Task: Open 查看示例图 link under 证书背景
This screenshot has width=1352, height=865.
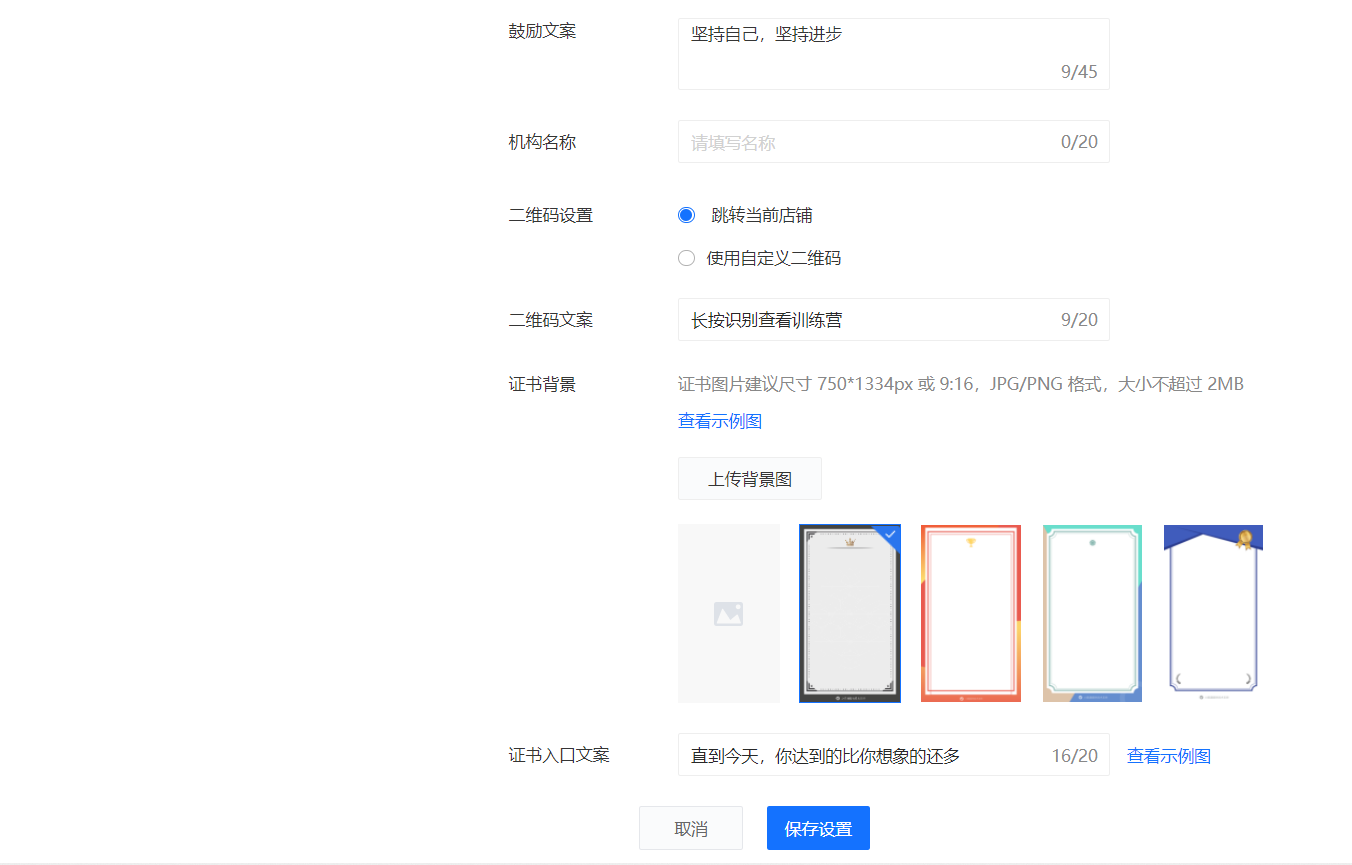Action: point(720,421)
